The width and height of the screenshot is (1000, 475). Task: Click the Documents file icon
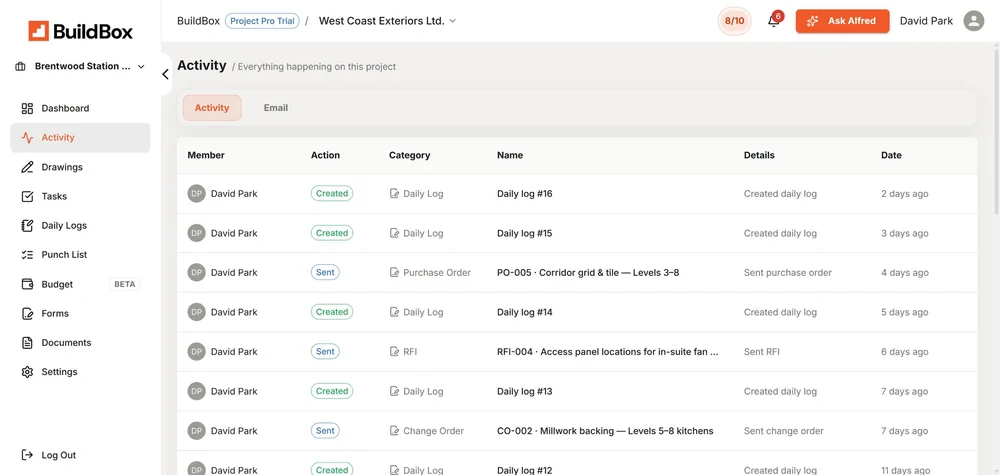(27, 343)
